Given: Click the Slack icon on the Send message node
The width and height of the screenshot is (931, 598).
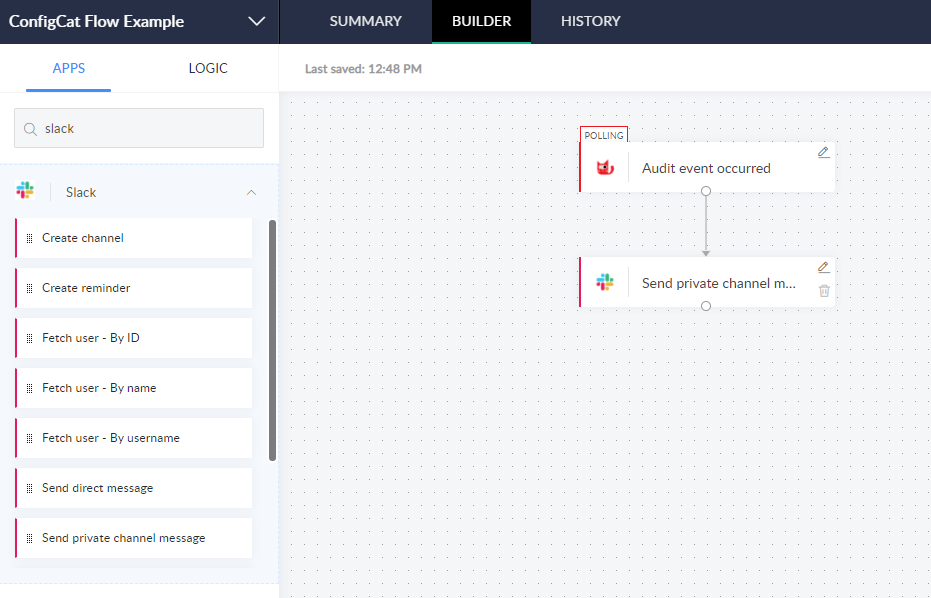Looking at the screenshot, I should (605, 283).
